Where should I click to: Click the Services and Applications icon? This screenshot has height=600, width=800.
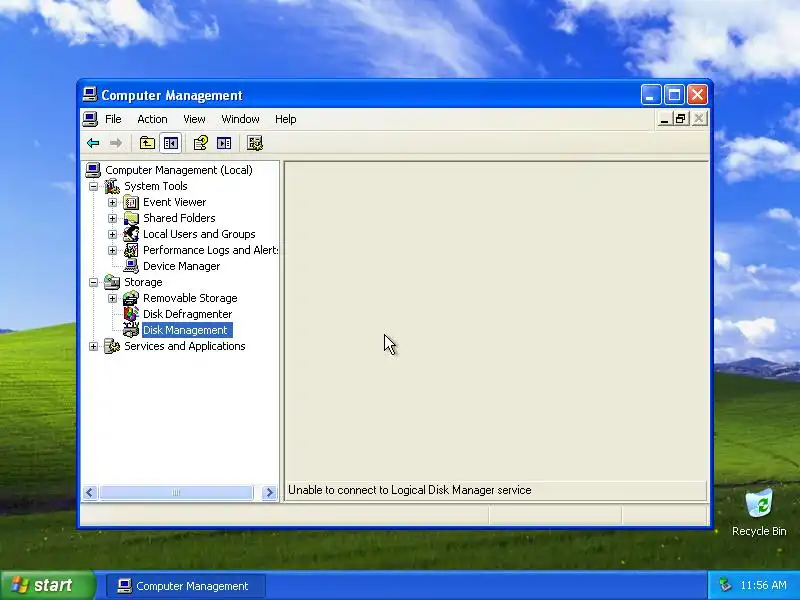point(112,346)
